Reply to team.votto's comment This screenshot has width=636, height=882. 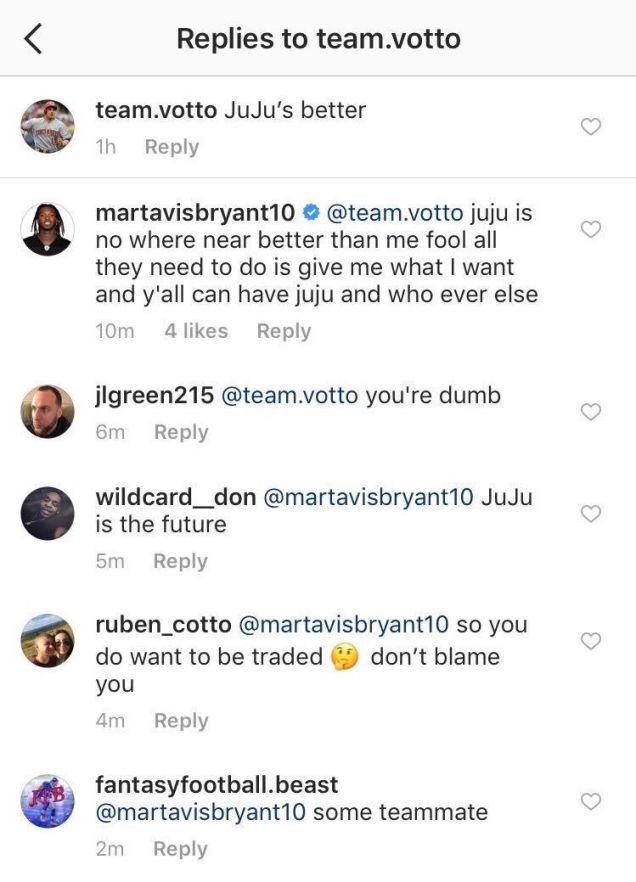tap(172, 147)
